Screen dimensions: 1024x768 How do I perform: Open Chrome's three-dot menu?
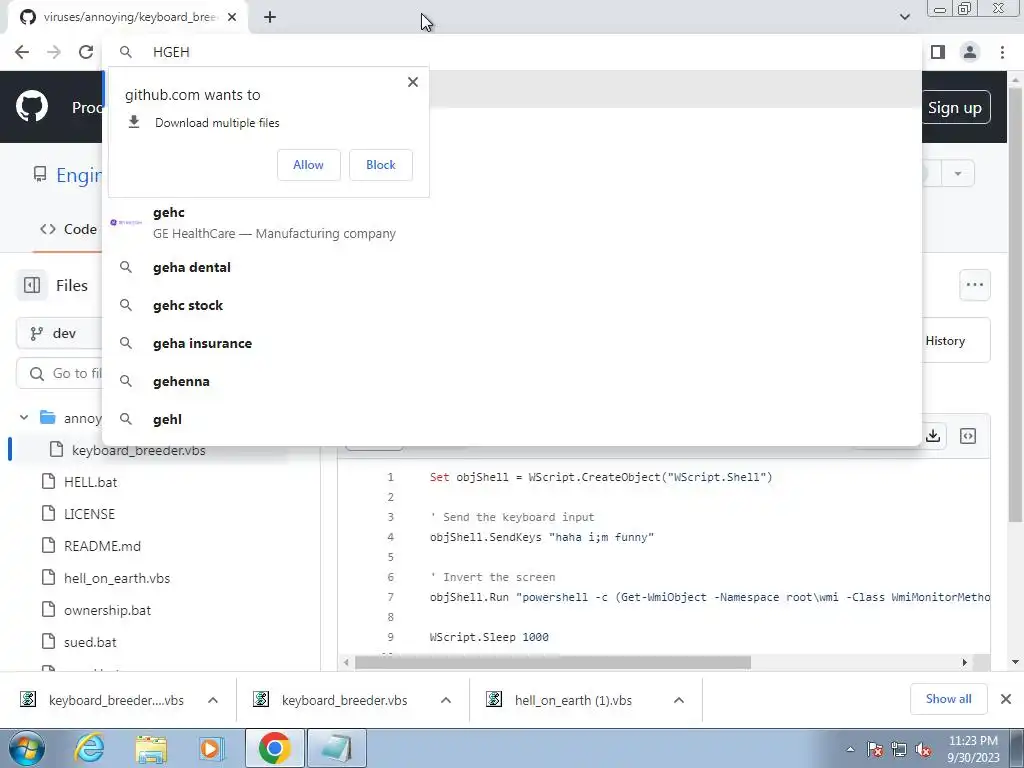point(1002,52)
